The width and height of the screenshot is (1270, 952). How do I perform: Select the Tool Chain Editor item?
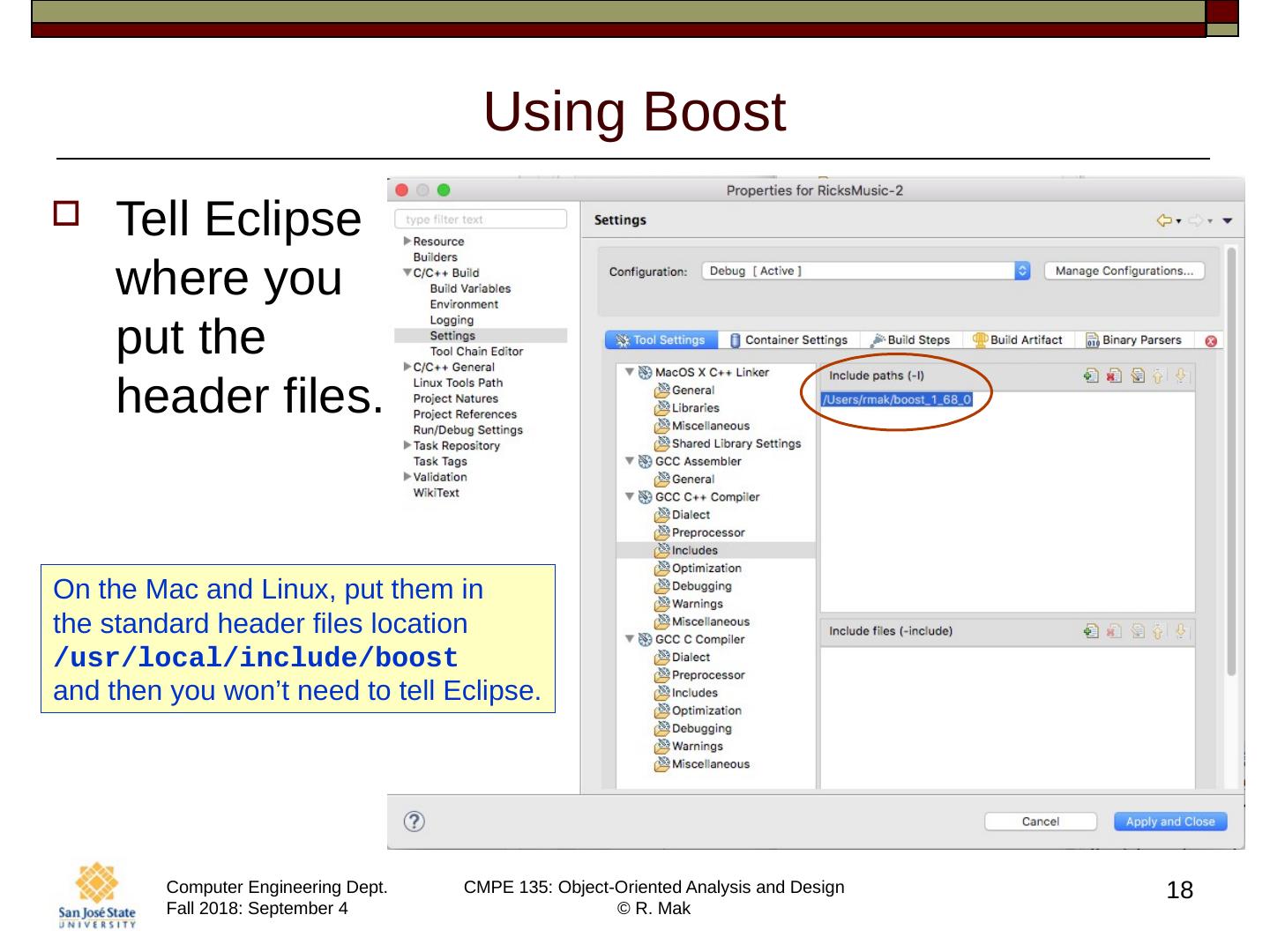click(476, 352)
